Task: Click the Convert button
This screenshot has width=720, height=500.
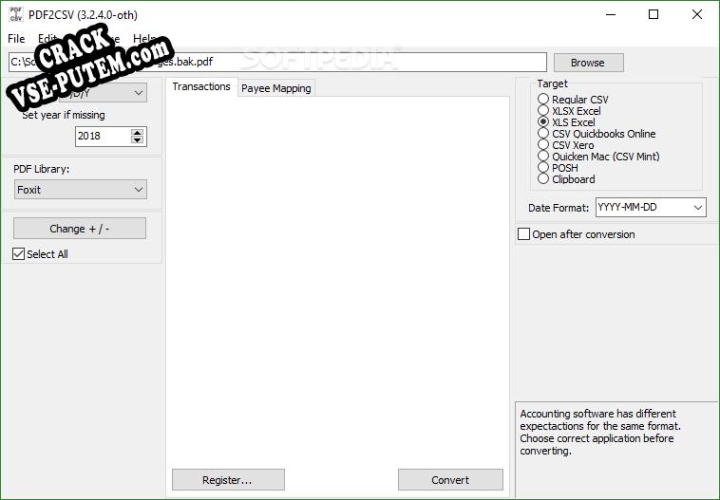Action: click(450, 480)
